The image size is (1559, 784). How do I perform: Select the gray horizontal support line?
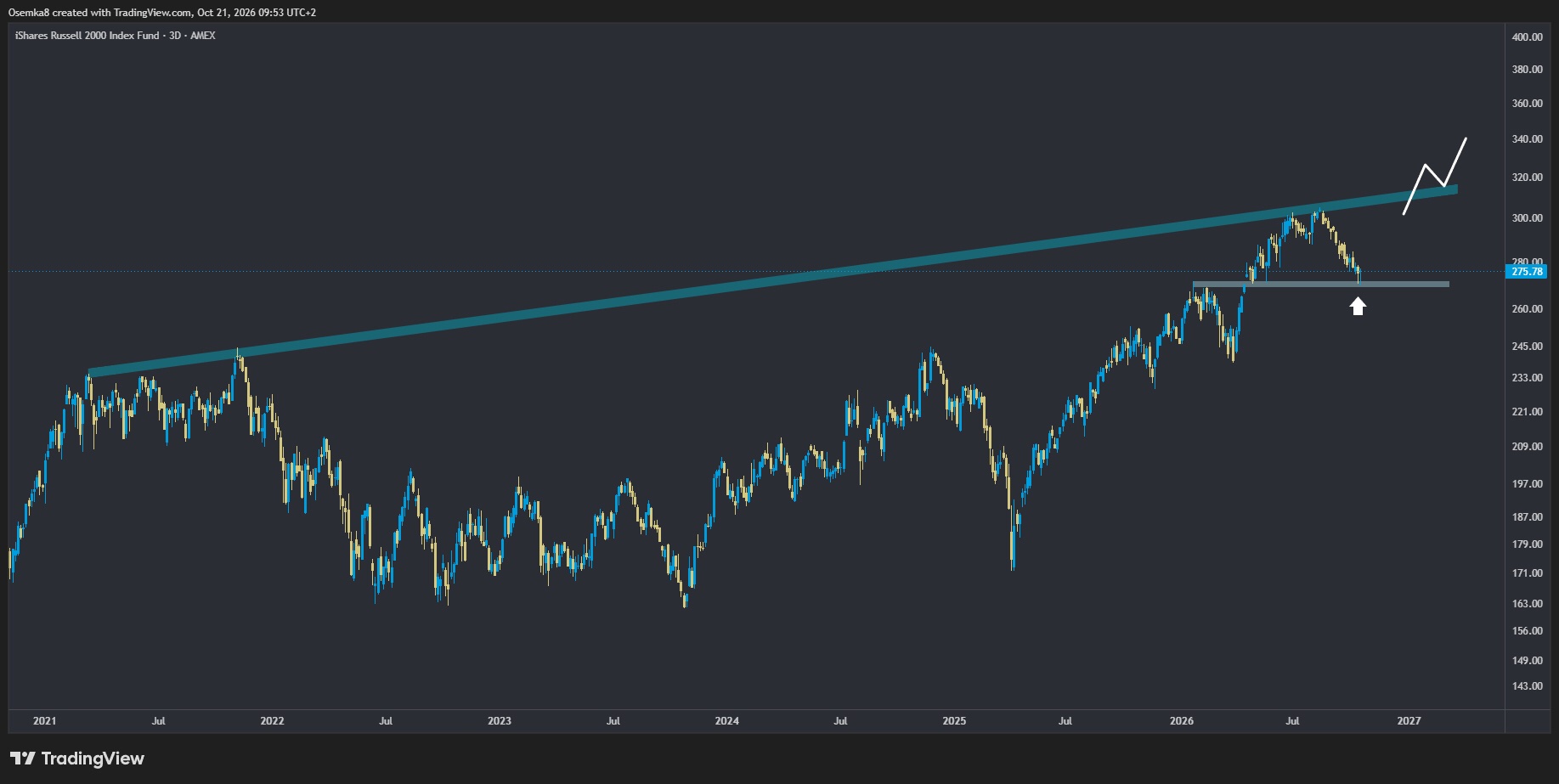1321,284
